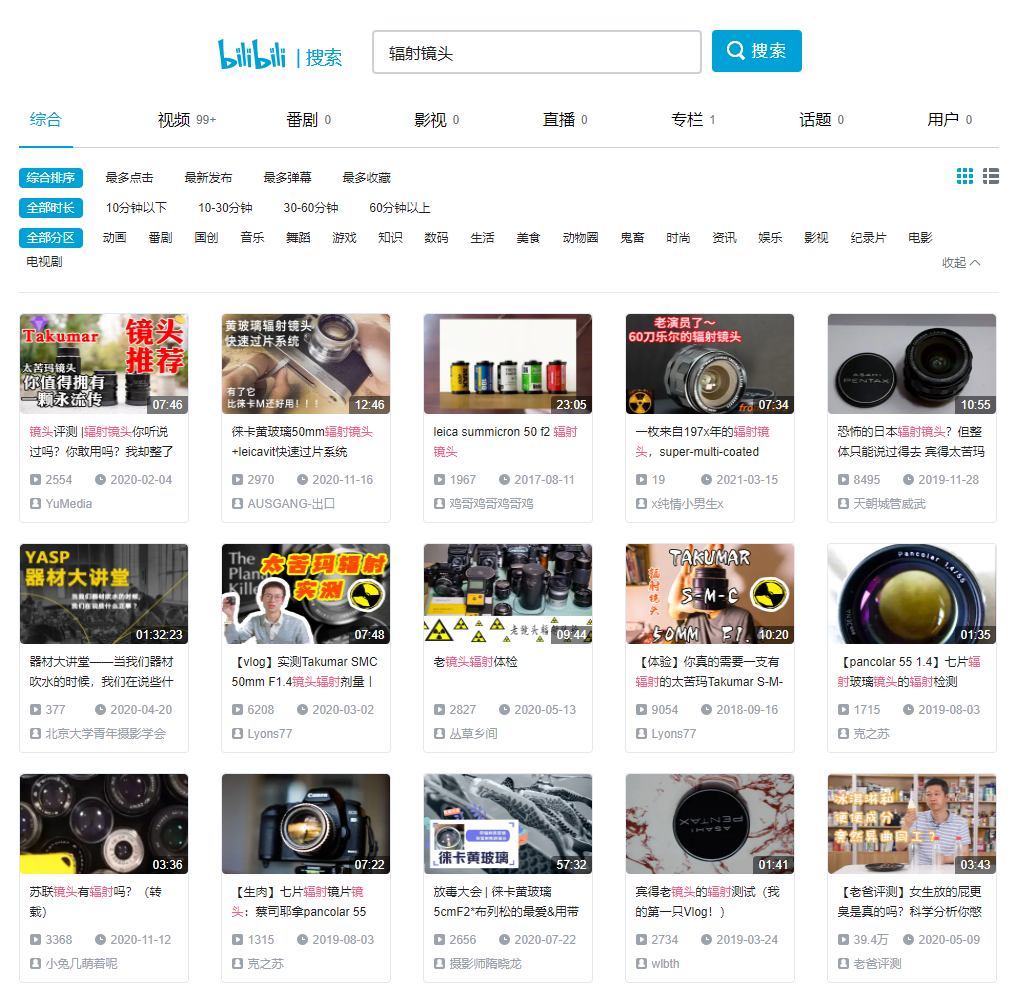The image size is (1022, 997).
Task: Click the uploader icon beside YuMedia
Action: coord(35,504)
